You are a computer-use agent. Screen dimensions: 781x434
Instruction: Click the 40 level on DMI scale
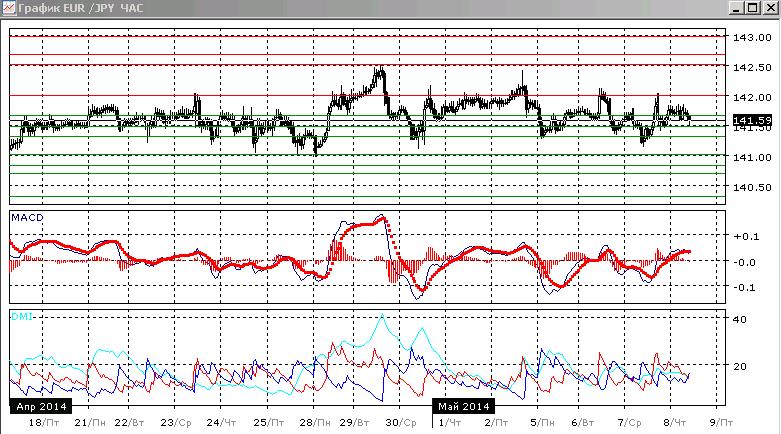[740, 319]
